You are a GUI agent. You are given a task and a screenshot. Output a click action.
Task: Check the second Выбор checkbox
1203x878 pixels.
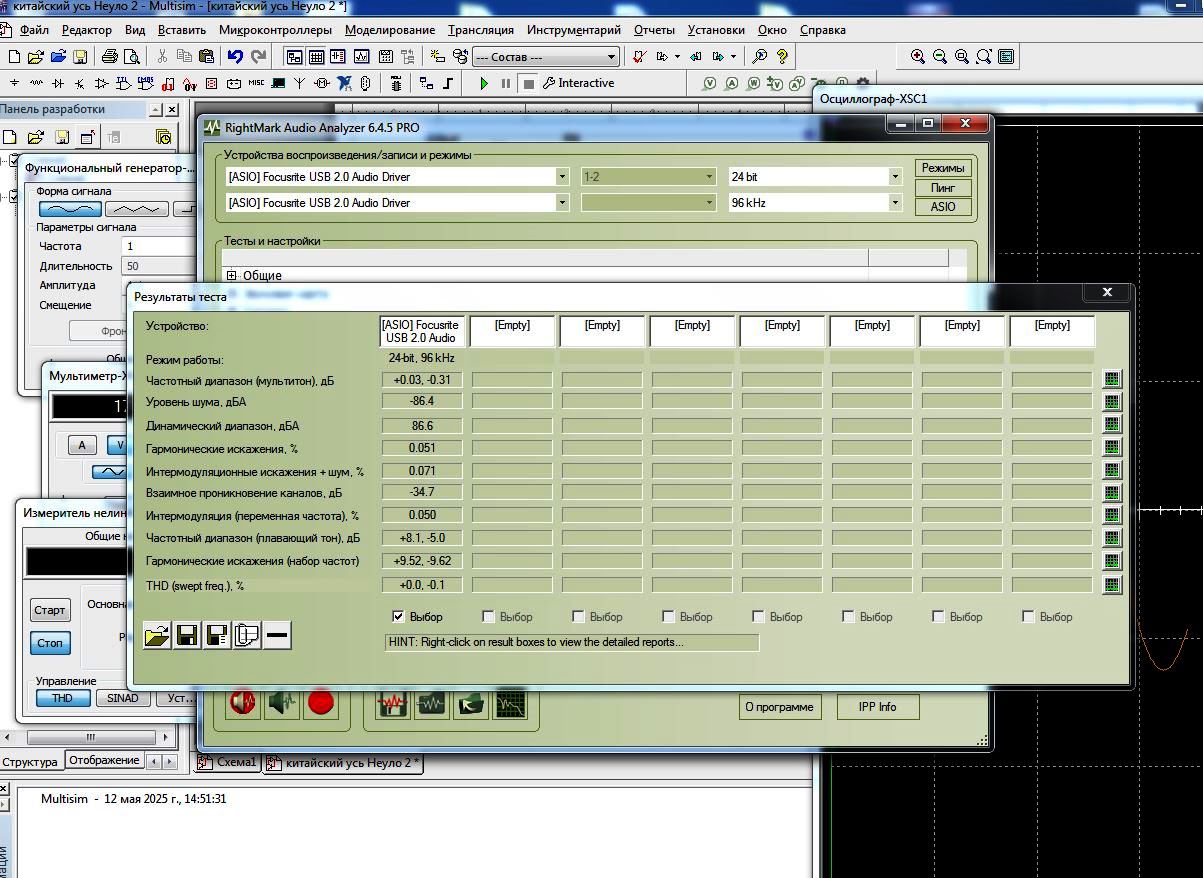489,617
